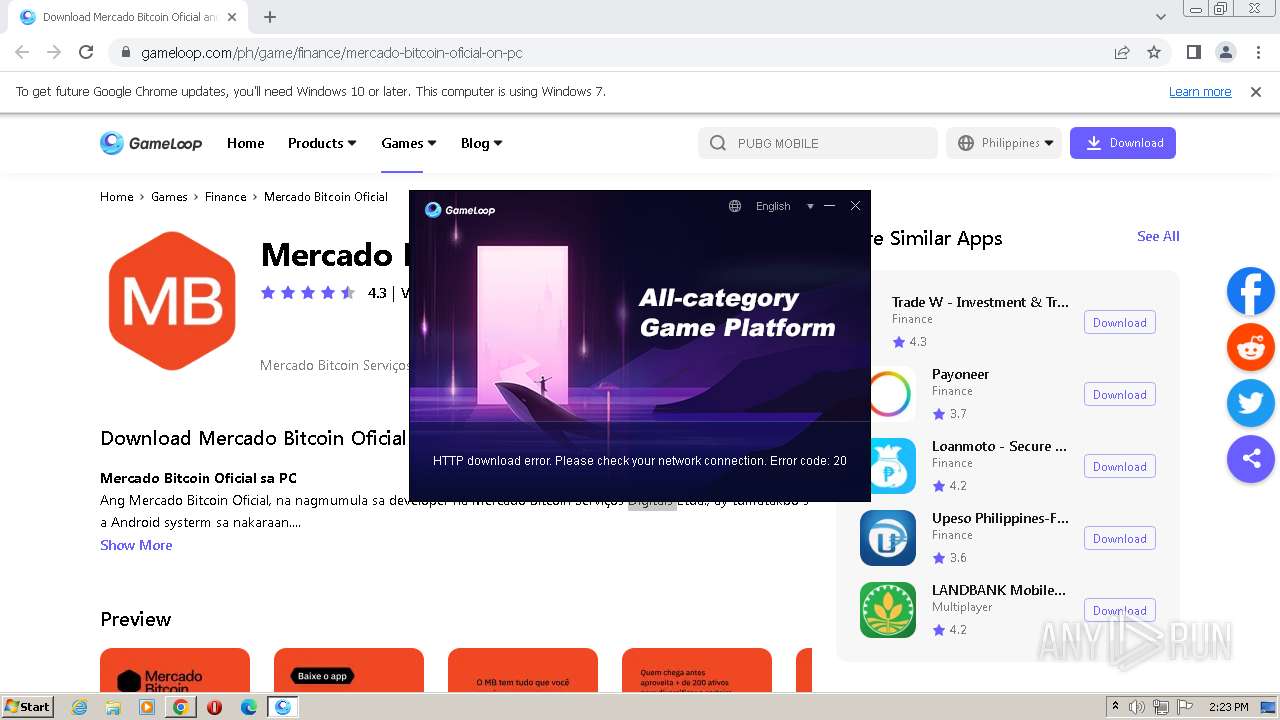
Task: Open the Loanmoto app icon
Action: click(890, 466)
